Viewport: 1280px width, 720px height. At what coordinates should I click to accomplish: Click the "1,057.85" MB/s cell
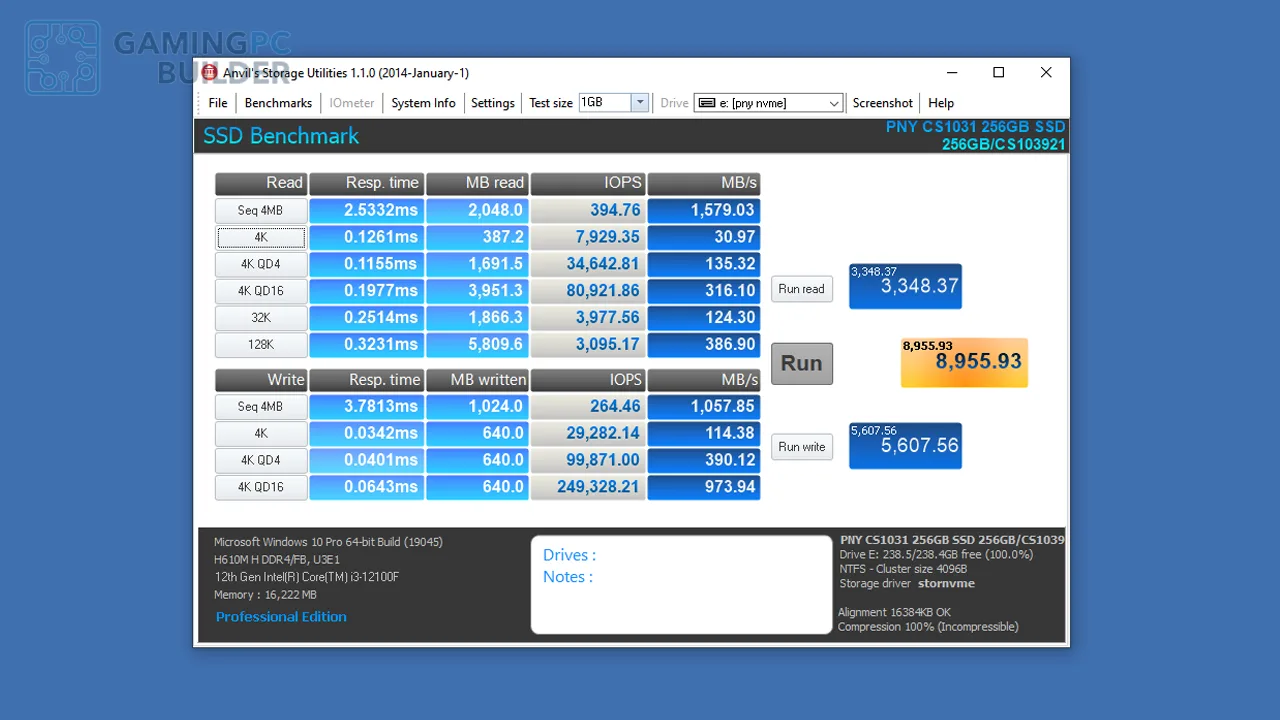click(704, 407)
